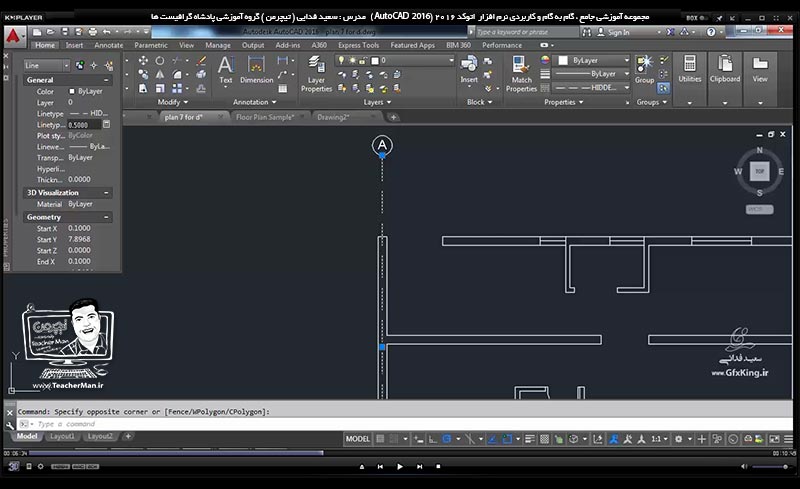Open the Floor Plan Sample drawing tab
Image resolution: width=800 pixels, height=489 pixels.
265,117
